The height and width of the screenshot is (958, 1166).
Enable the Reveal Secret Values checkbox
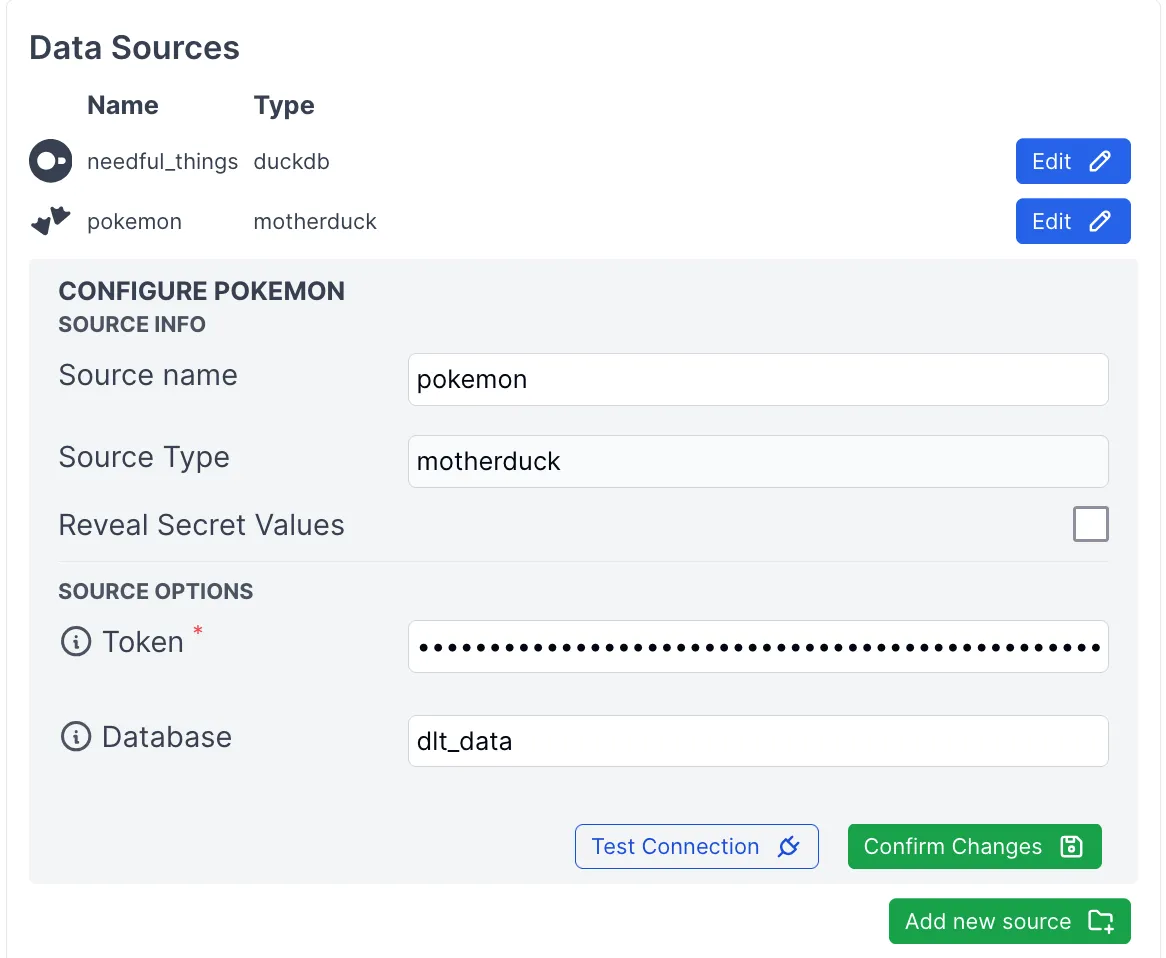[1091, 524]
